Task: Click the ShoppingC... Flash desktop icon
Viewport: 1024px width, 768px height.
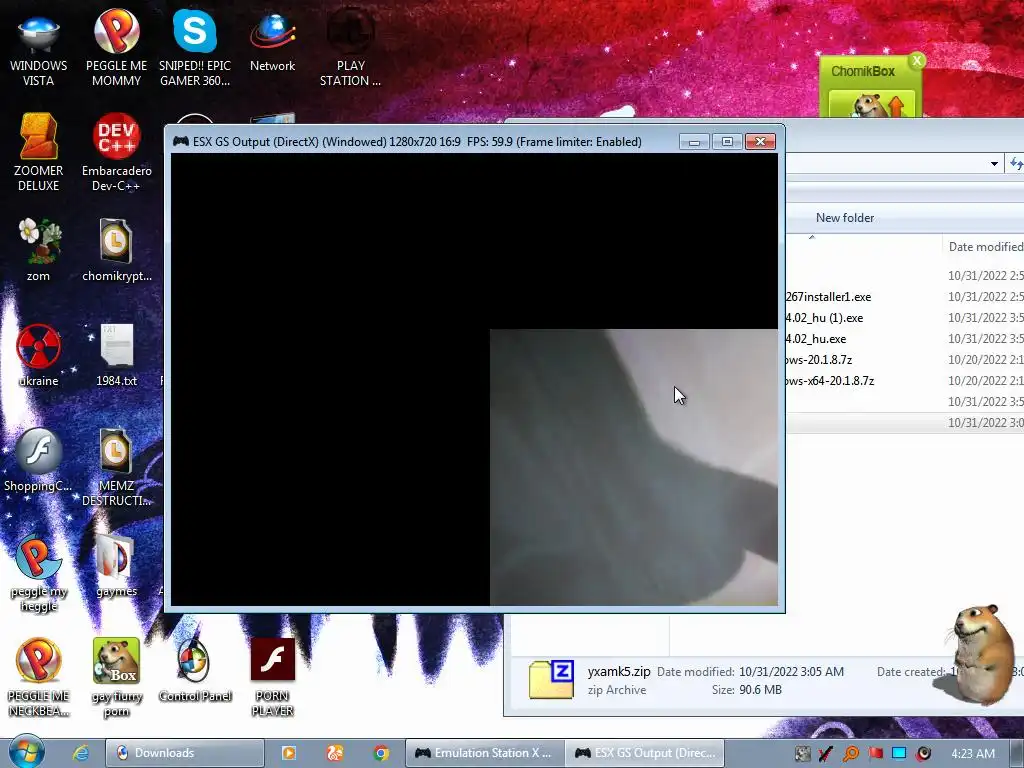Action: pyautogui.click(x=39, y=460)
